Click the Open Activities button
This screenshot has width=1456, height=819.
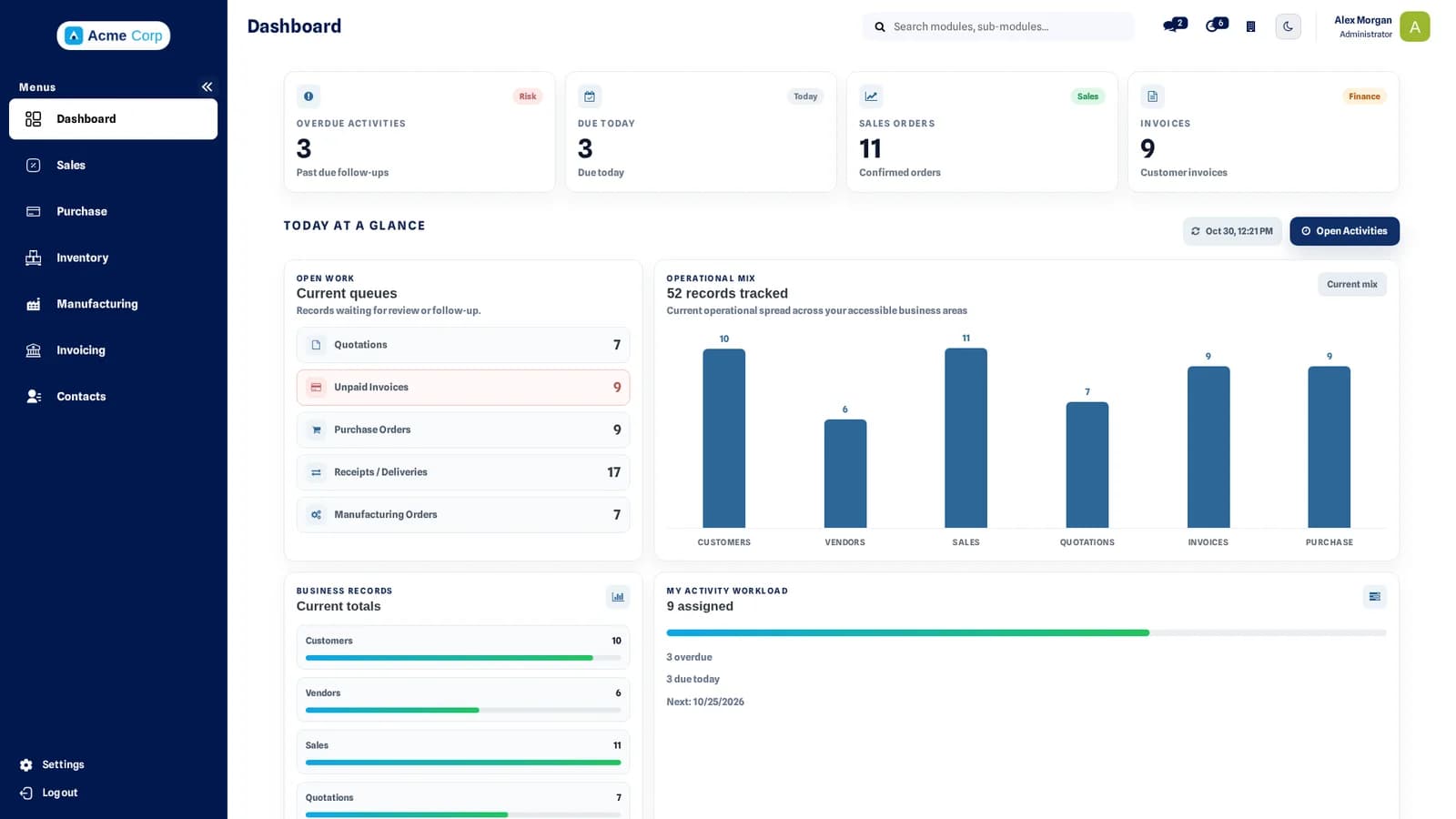(1344, 231)
